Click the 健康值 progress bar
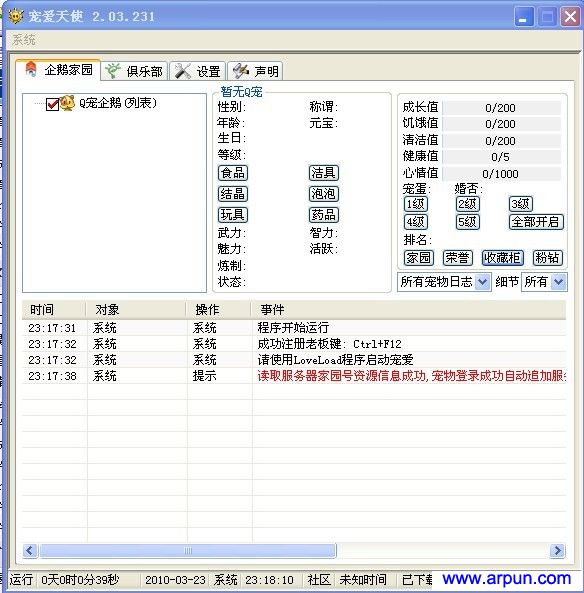 click(x=501, y=157)
